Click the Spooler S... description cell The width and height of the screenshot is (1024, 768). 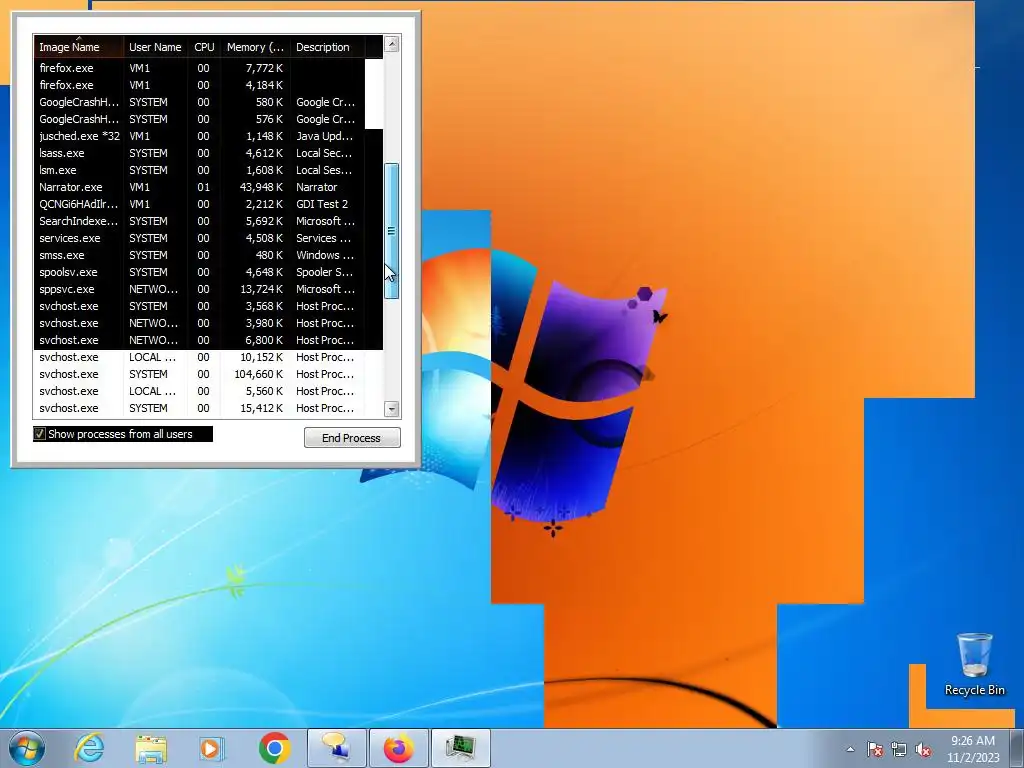pos(325,272)
